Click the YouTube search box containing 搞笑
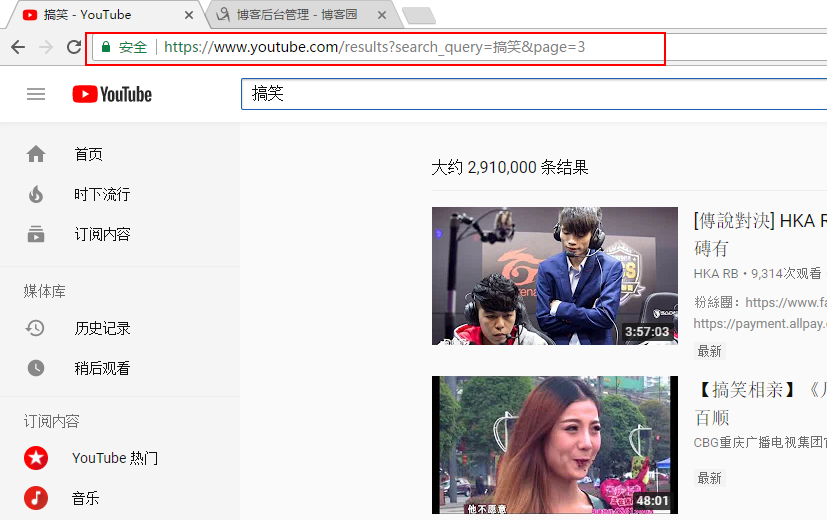Screen dimensions: 827x520 534,94
